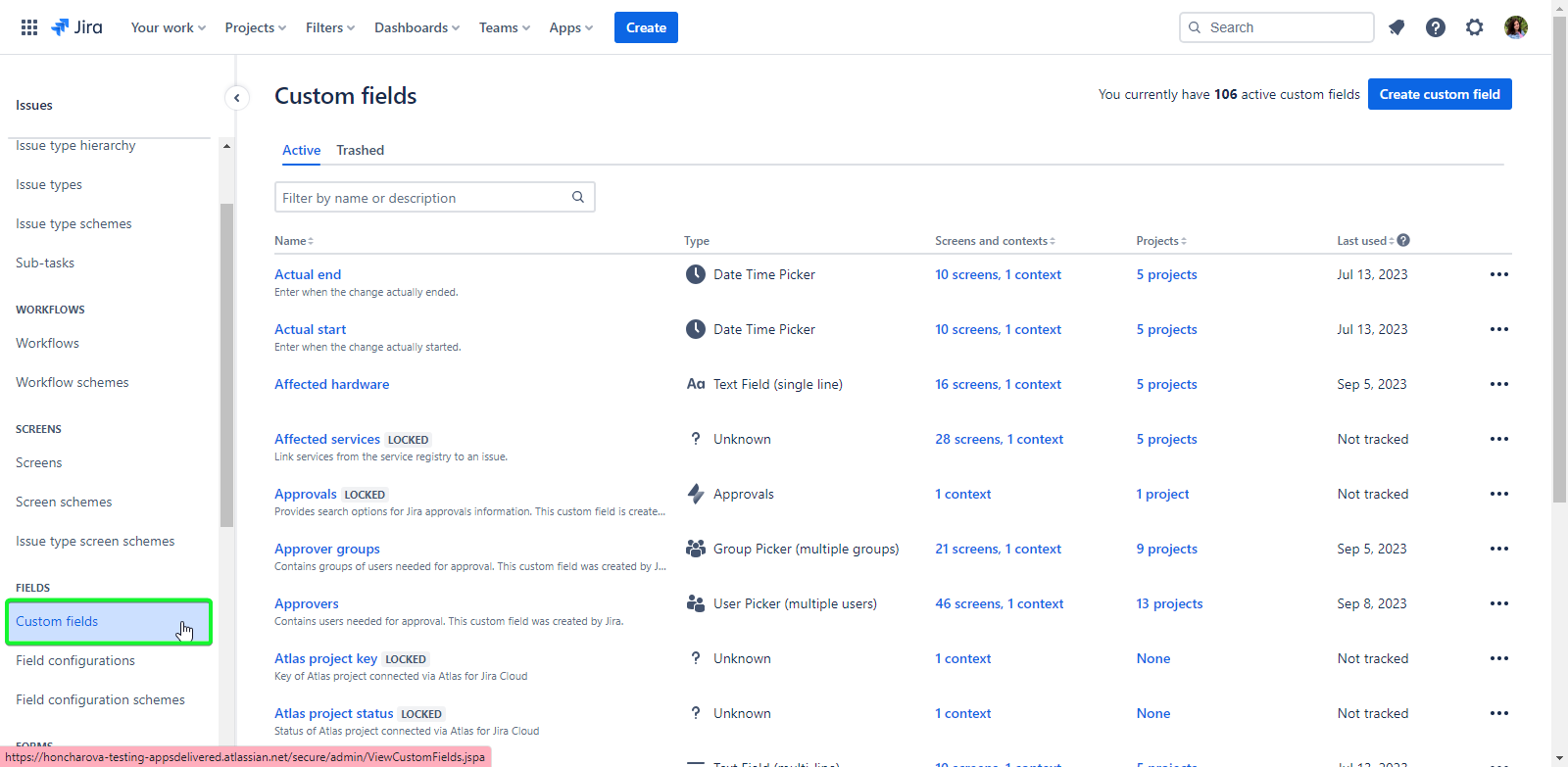
Task: Click the filter by name input field
Action: 423,198
